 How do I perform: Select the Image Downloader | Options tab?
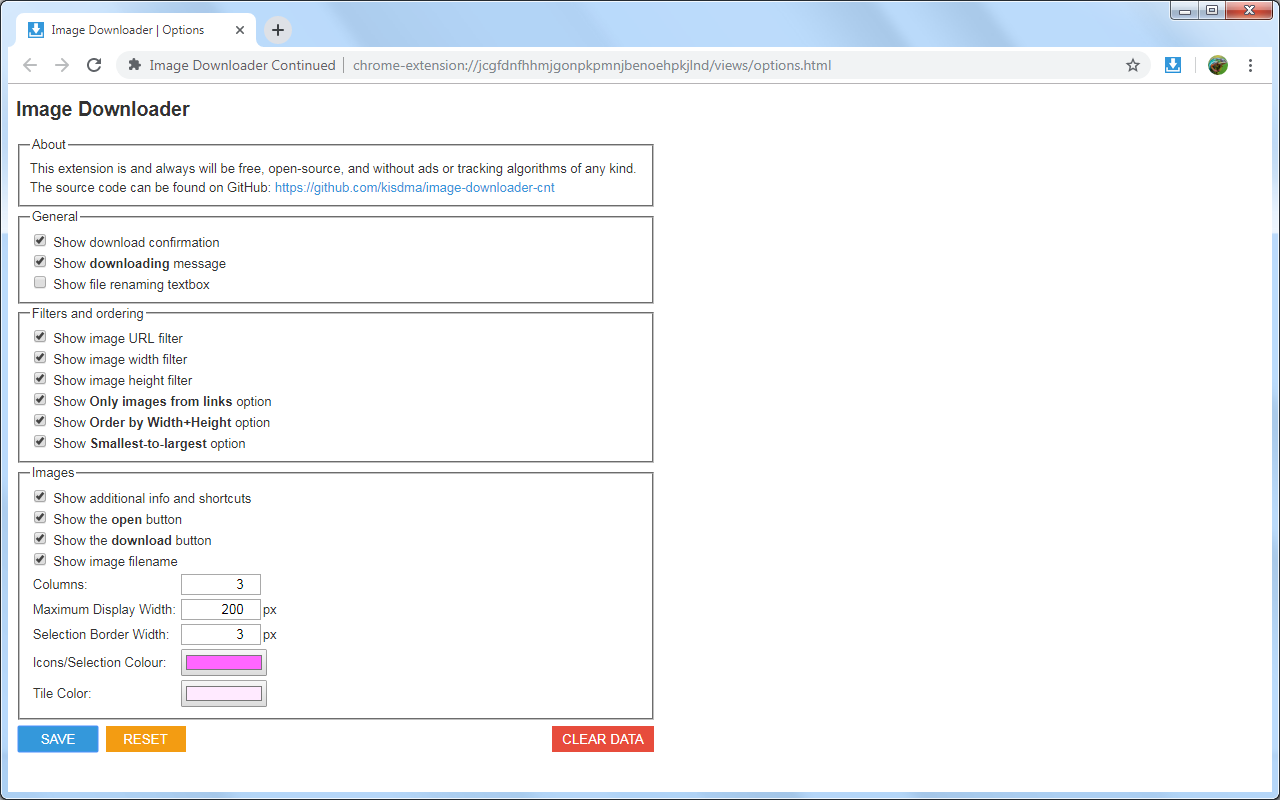[x=137, y=30]
